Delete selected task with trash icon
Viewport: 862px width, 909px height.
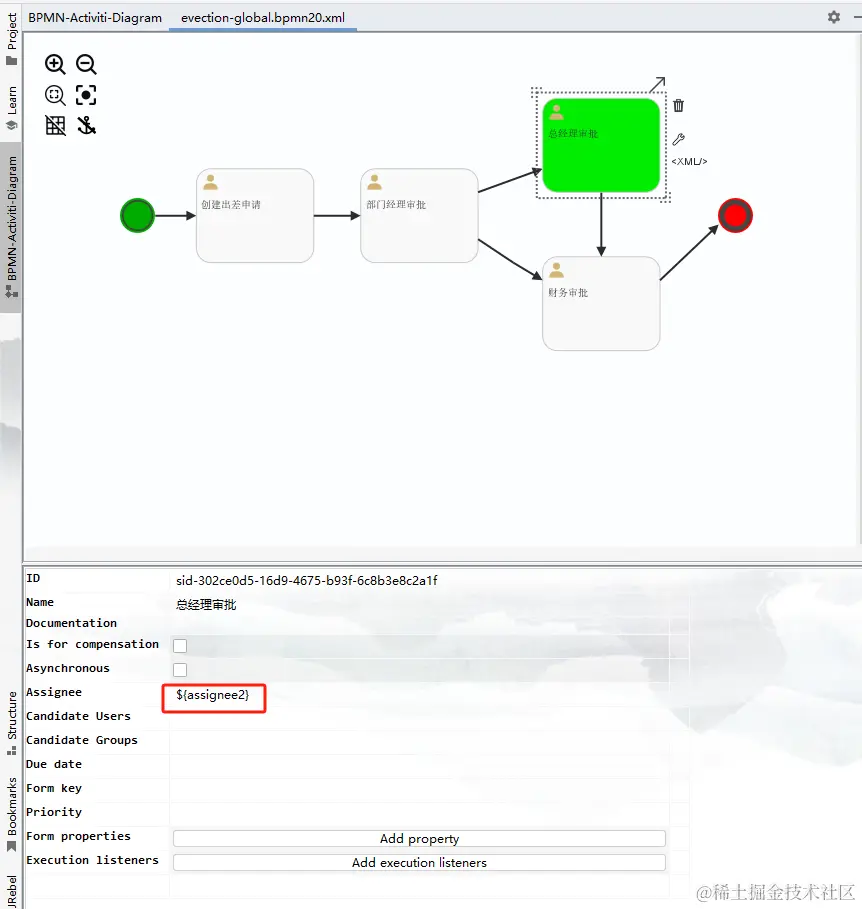coord(678,106)
